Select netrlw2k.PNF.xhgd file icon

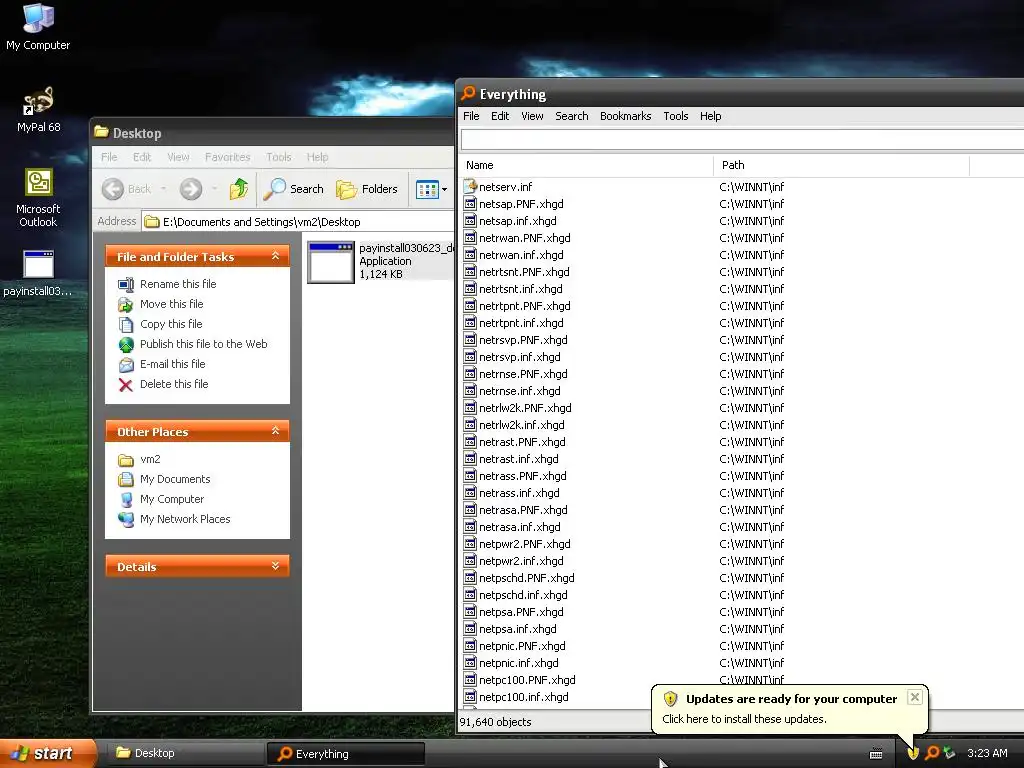(x=470, y=408)
